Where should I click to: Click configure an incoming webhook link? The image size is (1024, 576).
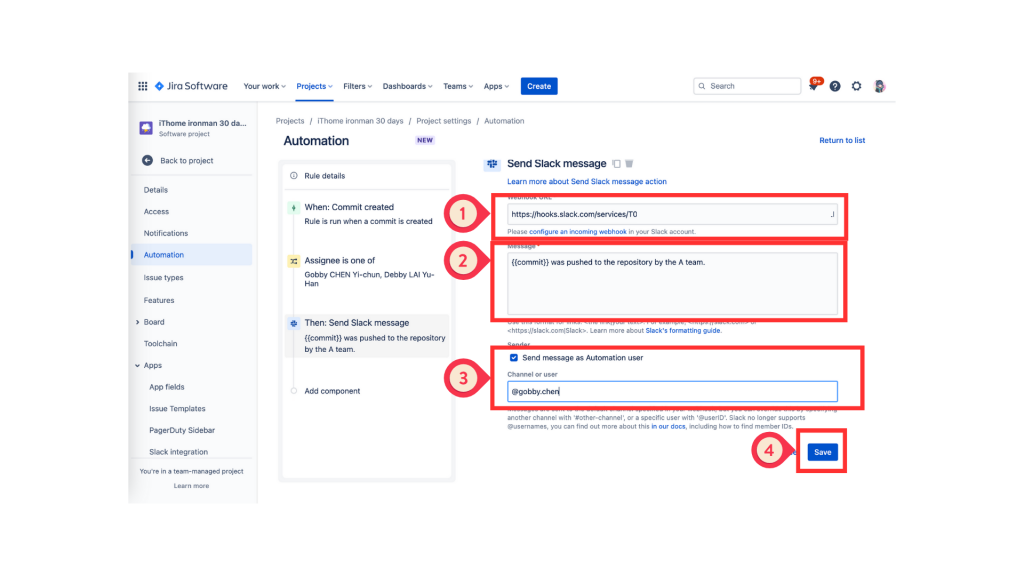pyautogui.click(x=577, y=232)
